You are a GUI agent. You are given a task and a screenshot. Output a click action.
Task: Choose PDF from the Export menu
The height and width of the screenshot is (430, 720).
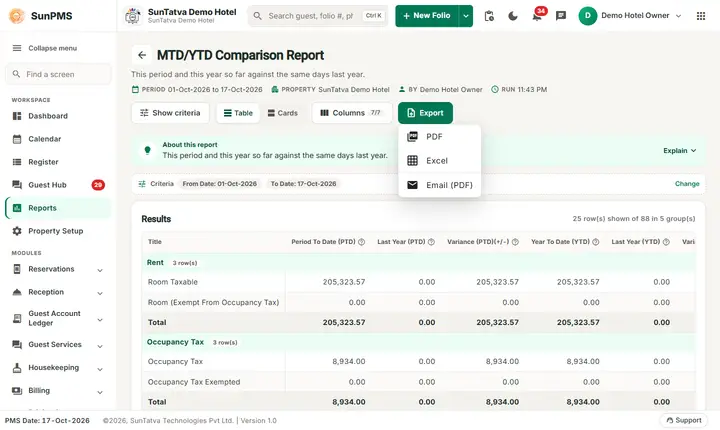click(439, 137)
